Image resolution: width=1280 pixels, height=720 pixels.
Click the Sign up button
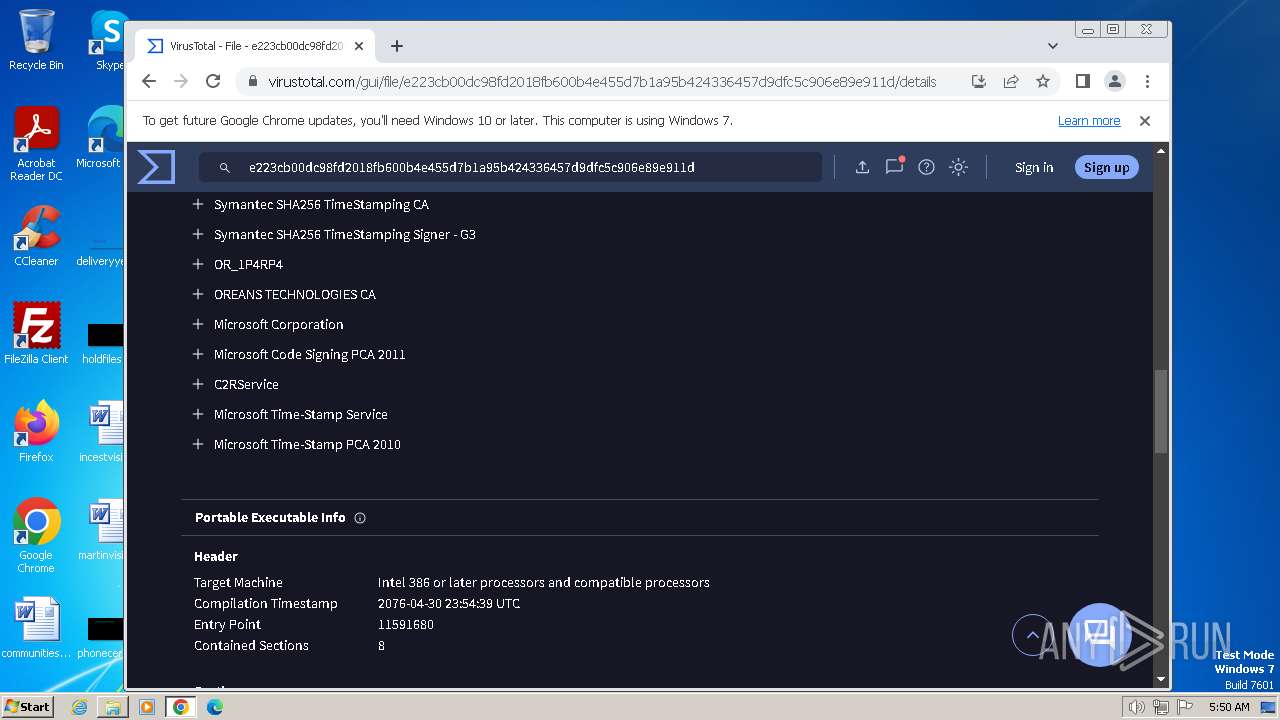click(x=1106, y=168)
